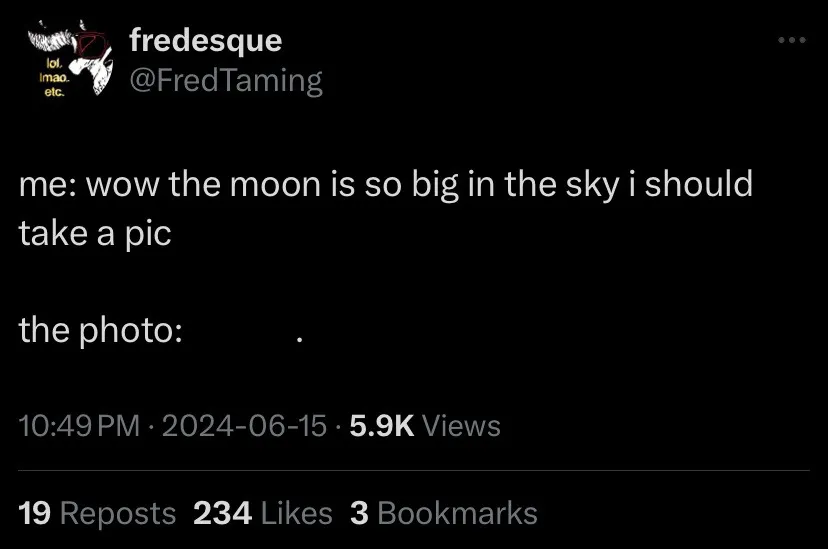828x549 pixels.
Task: View the 234 Likes list
Action: 262,513
